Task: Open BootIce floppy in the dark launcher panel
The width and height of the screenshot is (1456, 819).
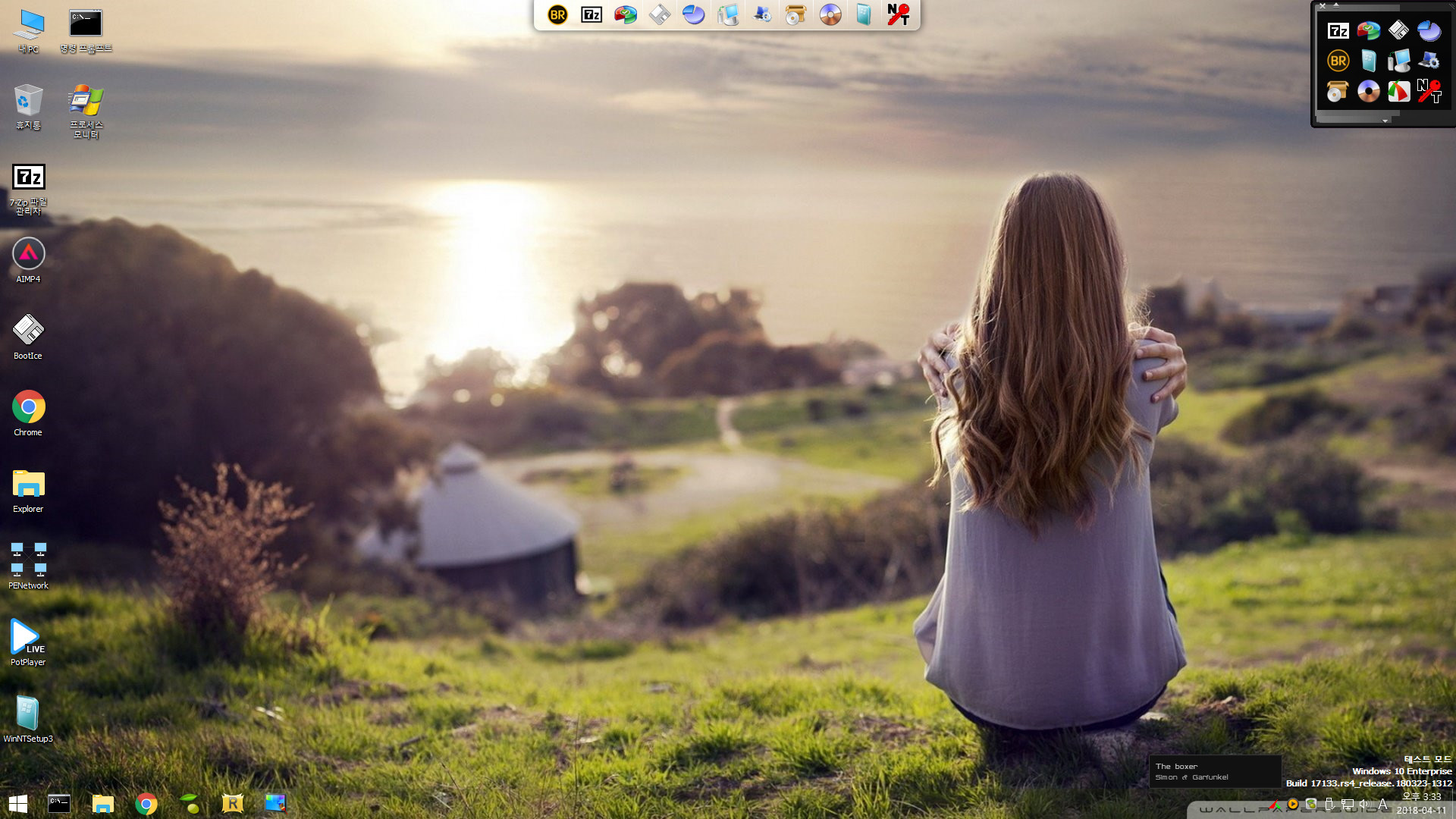Action: coord(1398,30)
